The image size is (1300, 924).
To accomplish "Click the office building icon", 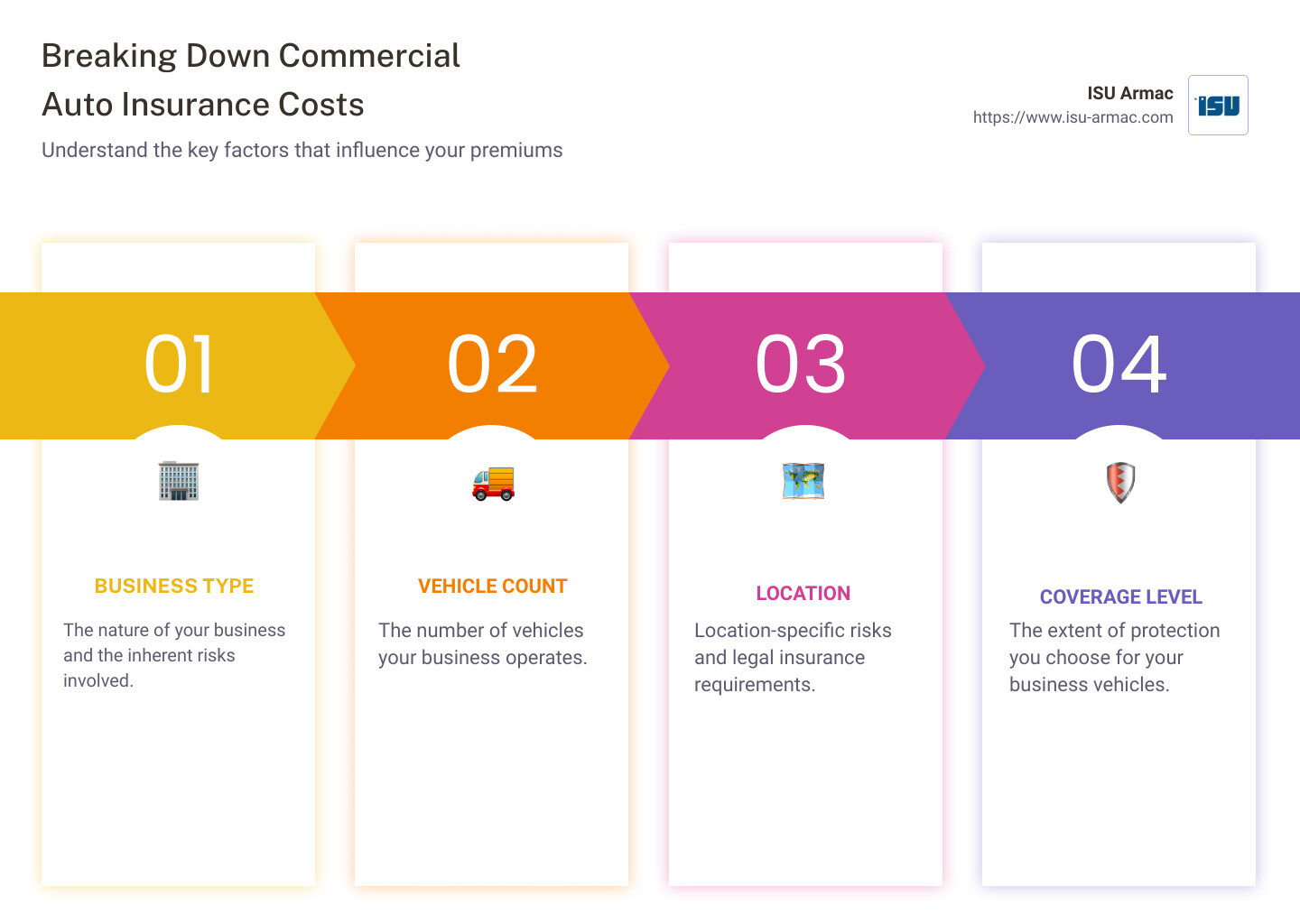I will point(179,480).
